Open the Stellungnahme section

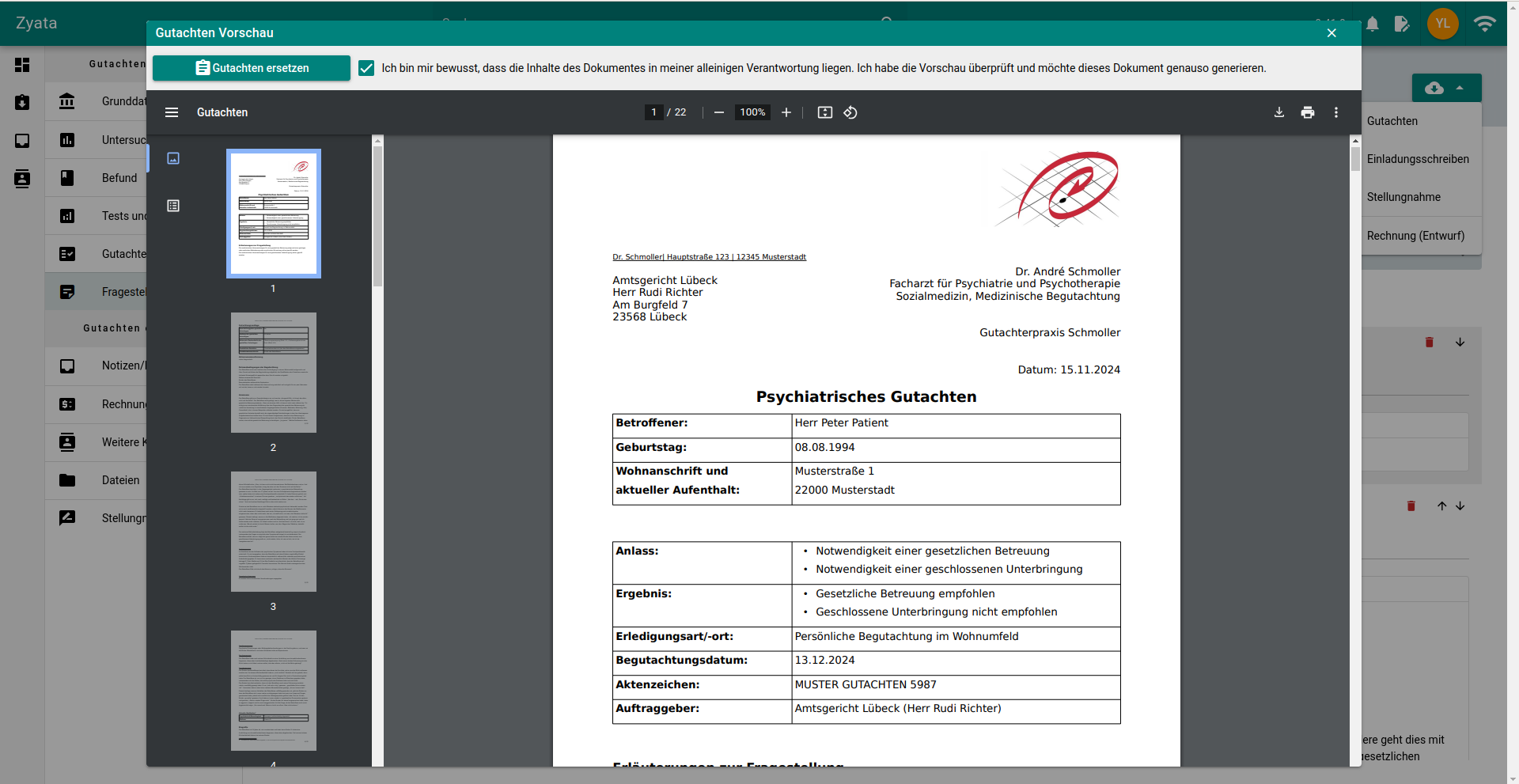(x=96, y=518)
